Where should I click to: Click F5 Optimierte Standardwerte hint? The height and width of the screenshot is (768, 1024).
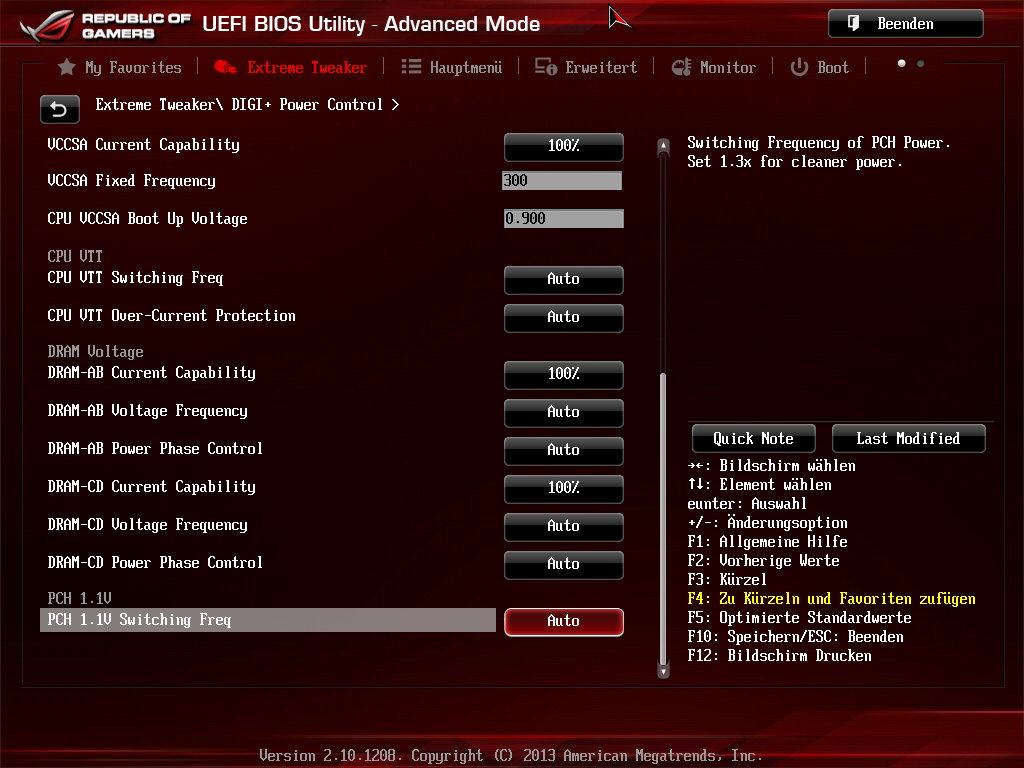[x=799, y=617]
